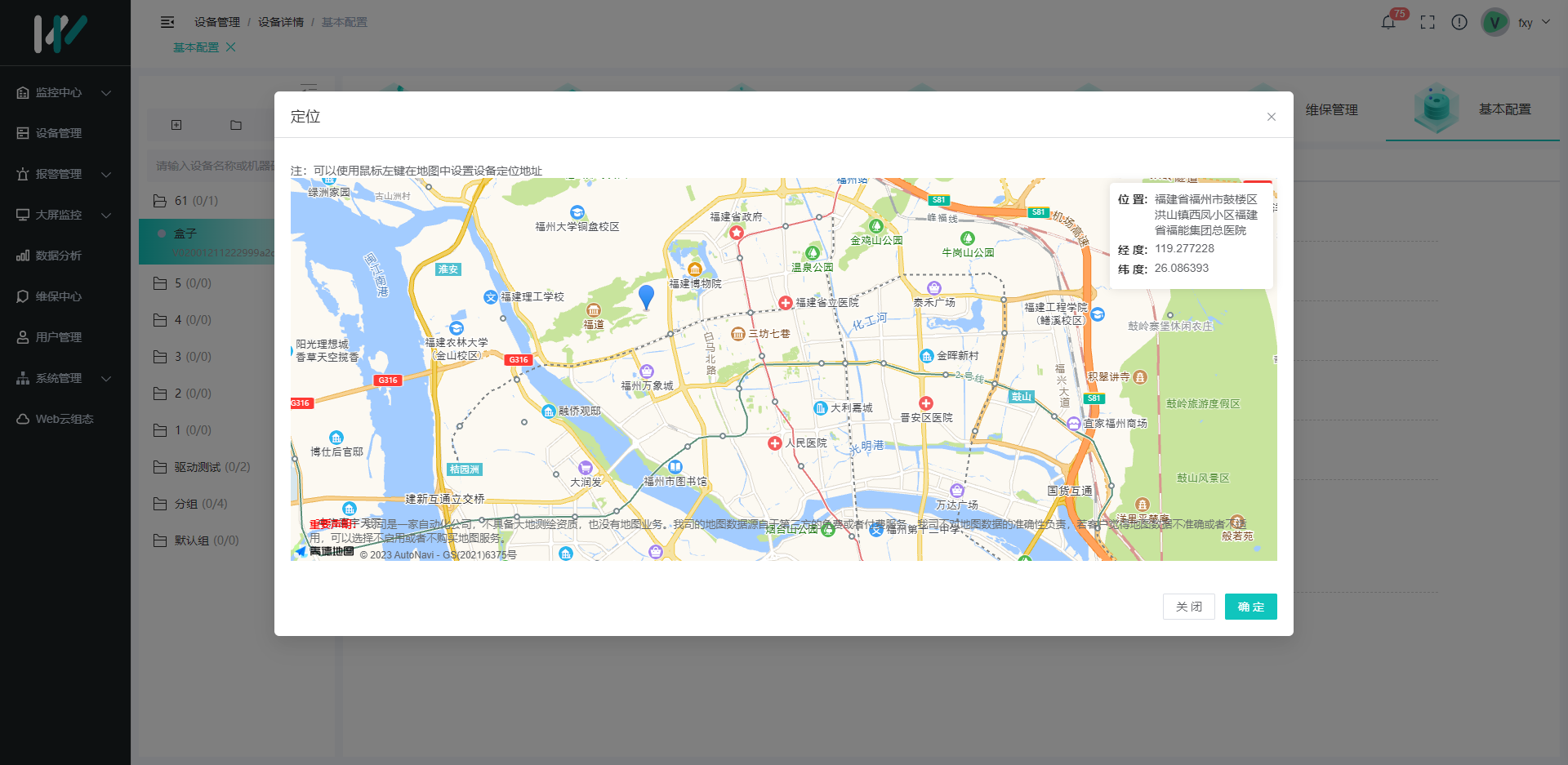Click the user avatar icon
This screenshot has height=765, width=1568.
tap(1494, 22)
